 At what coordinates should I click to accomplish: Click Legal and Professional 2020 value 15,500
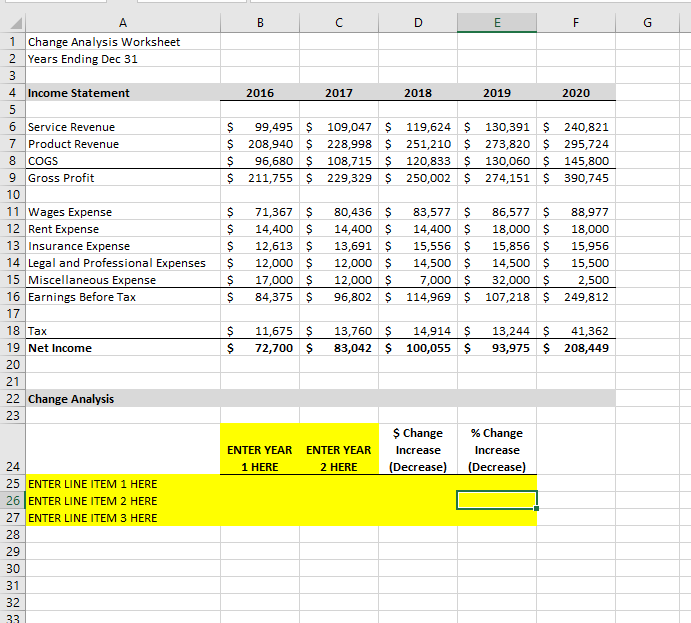(x=576, y=263)
